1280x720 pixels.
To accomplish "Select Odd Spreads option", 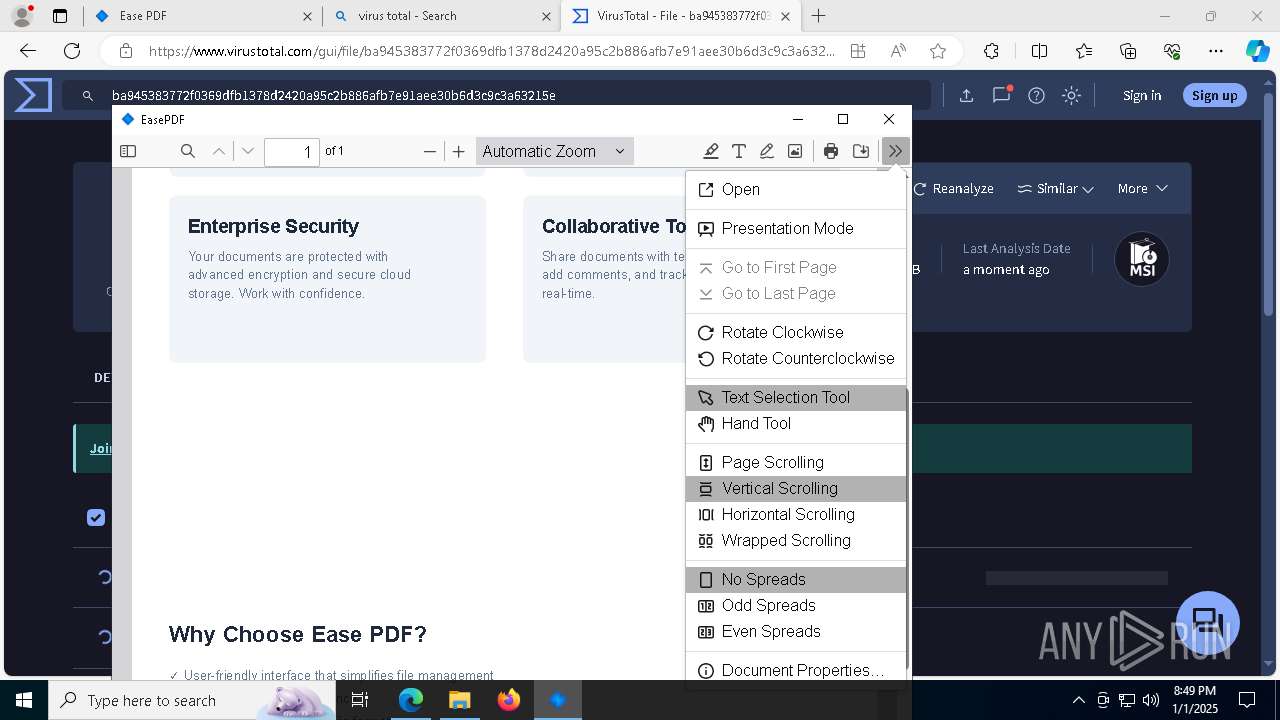I will 796,605.
